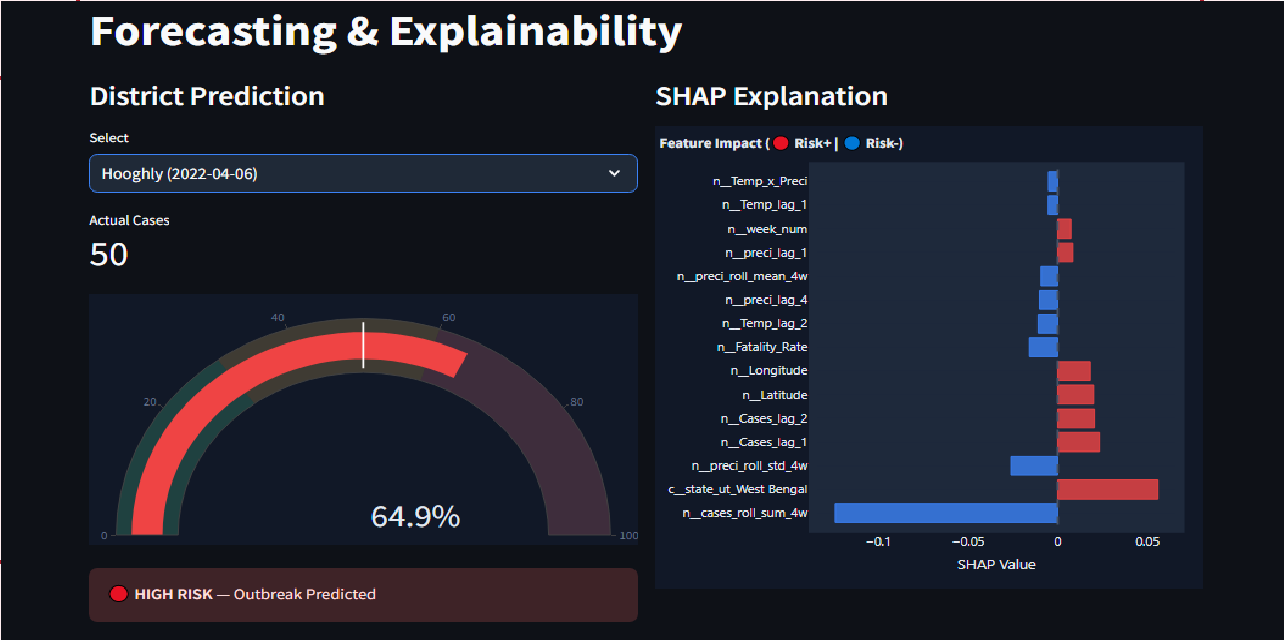Click the 64.9% gauge value
Viewport: 1284px width, 640px height.
pos(415,516)
